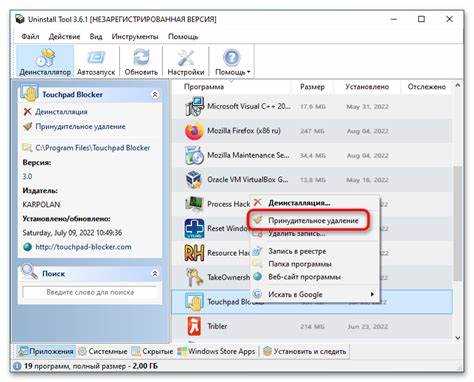This screenshot has height=382, width=474.
Task: Collapse the Touchpad Blocker info panel
Action: [155, 95]
